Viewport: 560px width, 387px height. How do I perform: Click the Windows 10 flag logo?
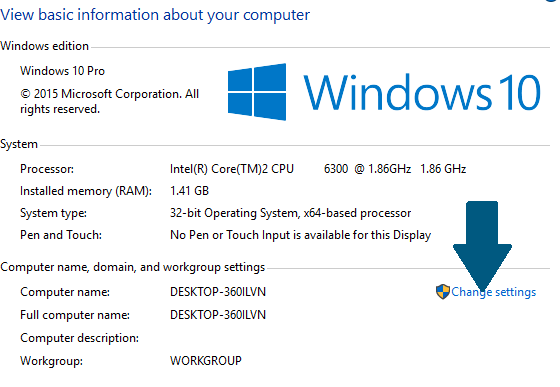pyautogui.click(x=257, y=92)
